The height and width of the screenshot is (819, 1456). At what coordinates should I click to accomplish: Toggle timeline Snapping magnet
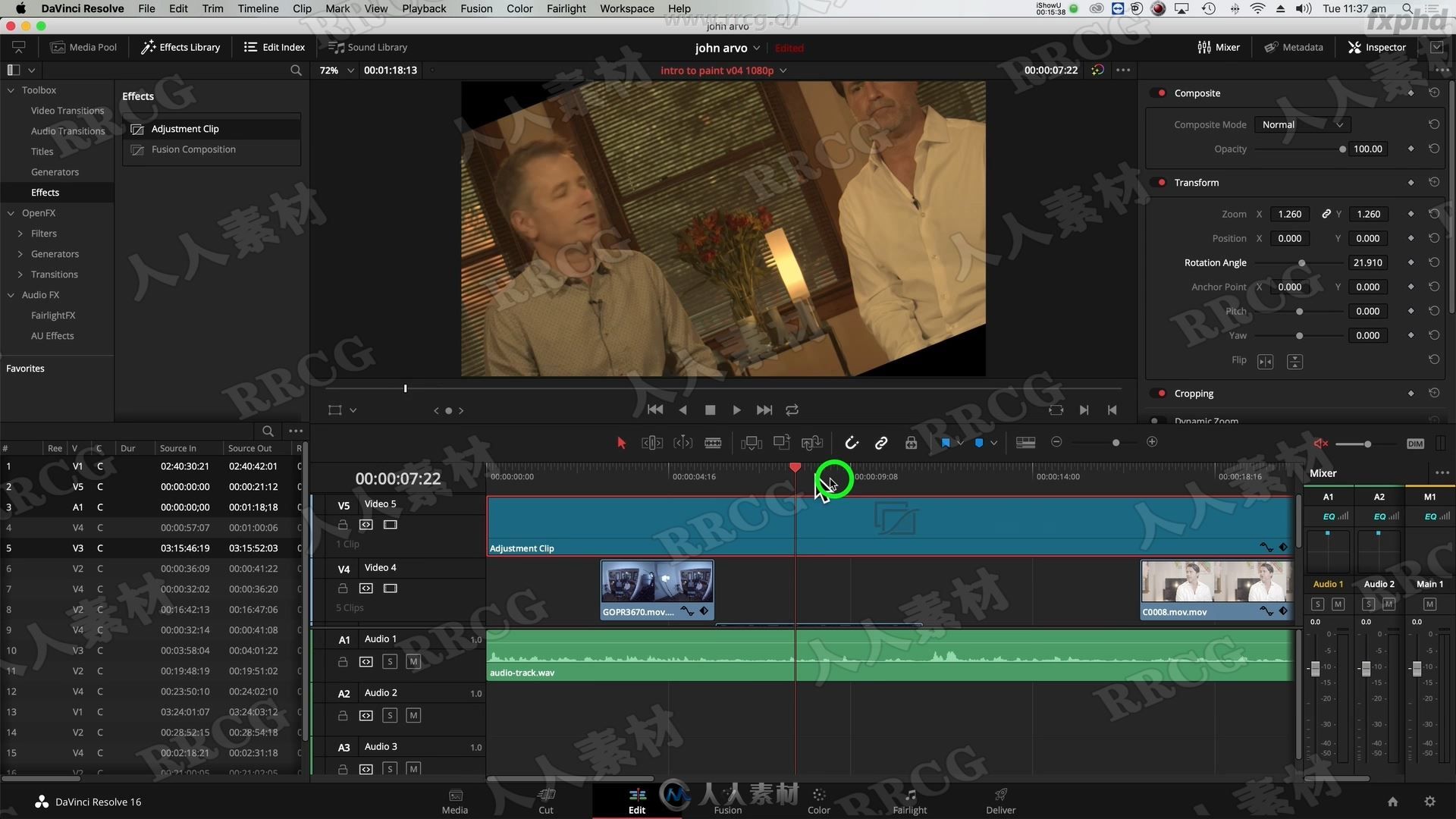click(x=851, y=443)
